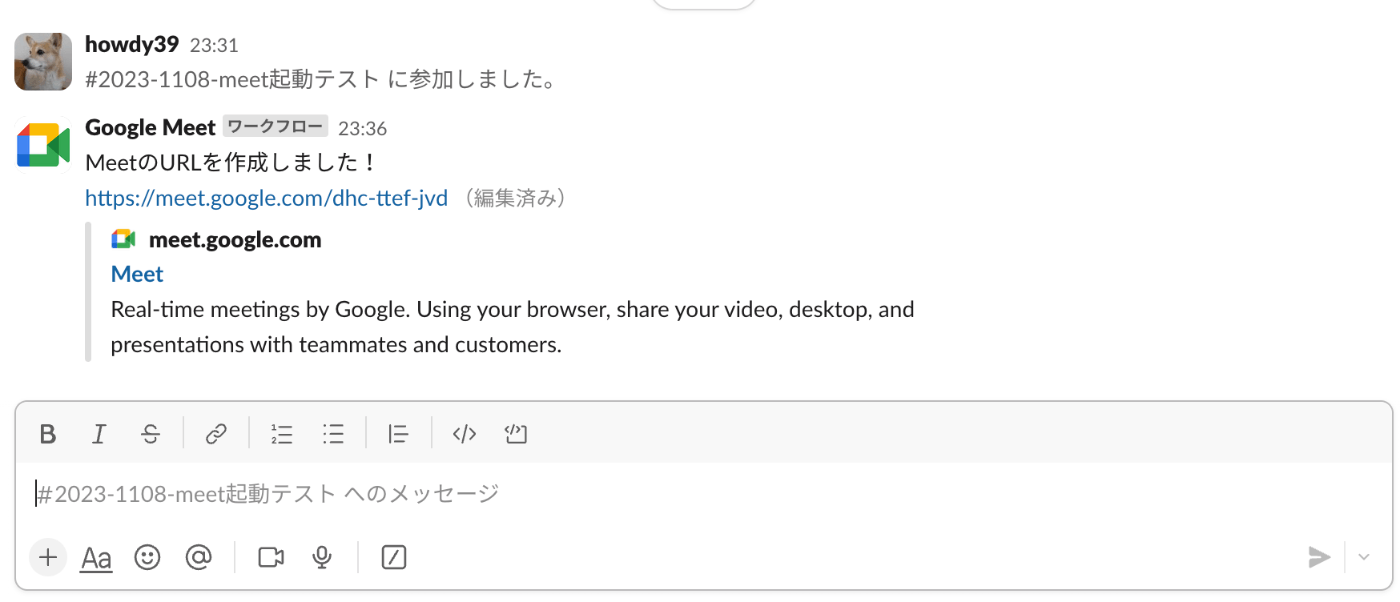The width and height of the screenshot is (1400, 602).
Task: Click the 23:36 message timestamp
Action: point(362,129)
